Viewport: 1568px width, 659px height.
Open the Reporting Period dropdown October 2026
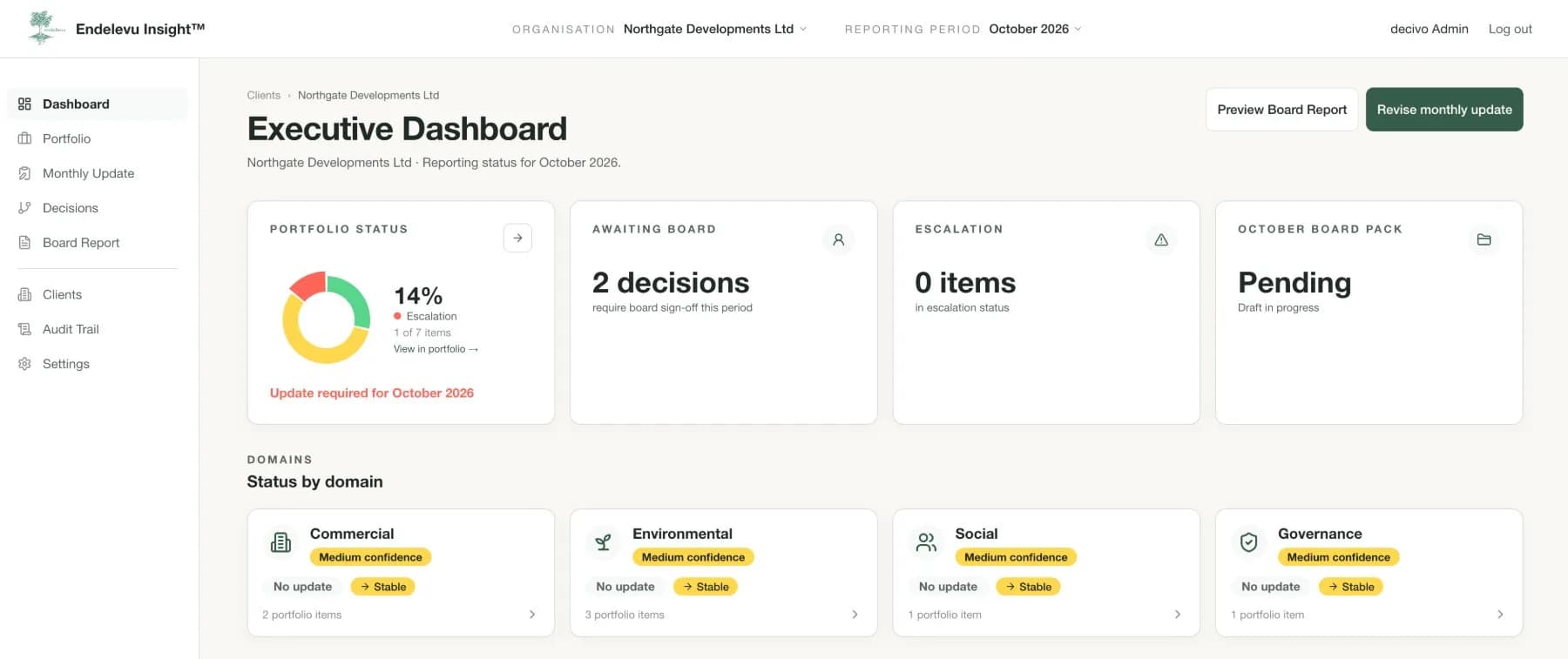click(1035, 29)
